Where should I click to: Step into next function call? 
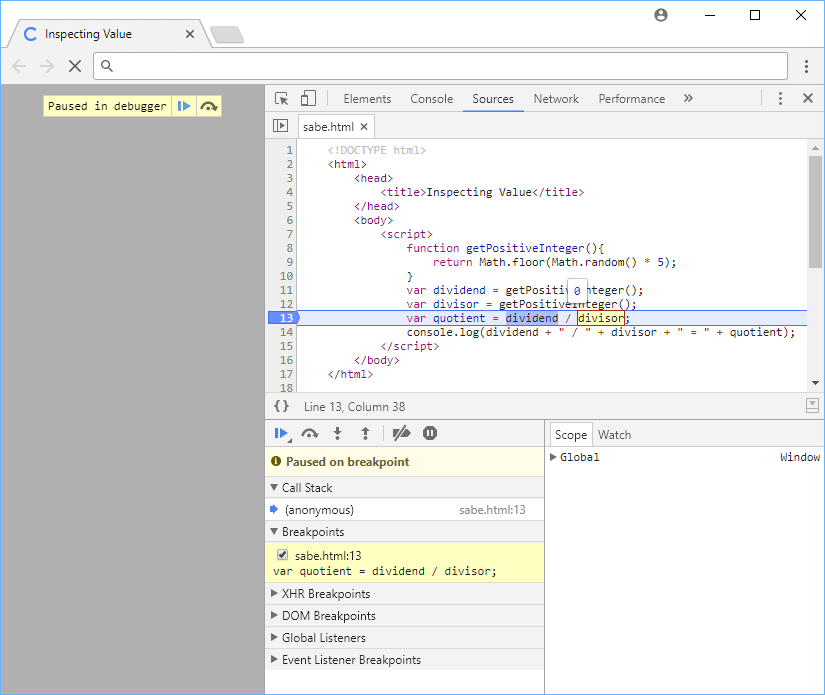[x=337, y=434]
